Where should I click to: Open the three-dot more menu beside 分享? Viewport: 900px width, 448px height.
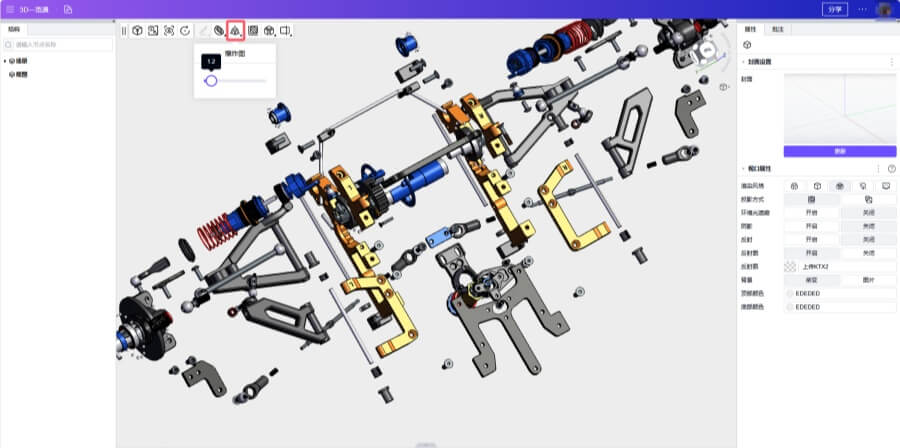click(x=862, y=9)
